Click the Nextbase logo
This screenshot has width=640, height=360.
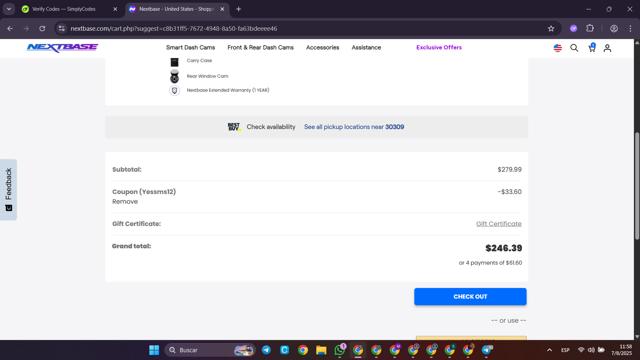[x=62, y=47]
